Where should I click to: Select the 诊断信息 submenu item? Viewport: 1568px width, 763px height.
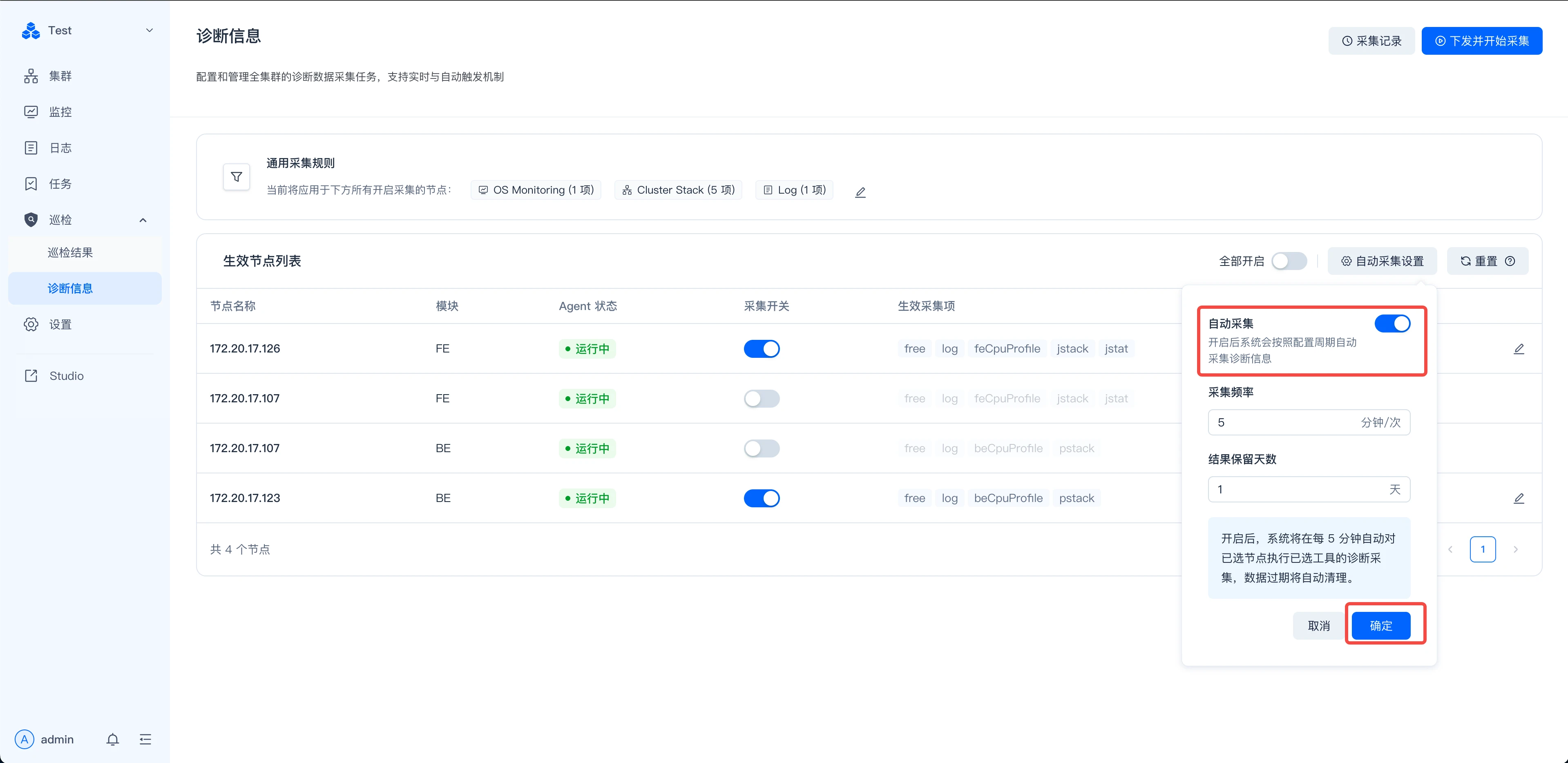(85, 288)
